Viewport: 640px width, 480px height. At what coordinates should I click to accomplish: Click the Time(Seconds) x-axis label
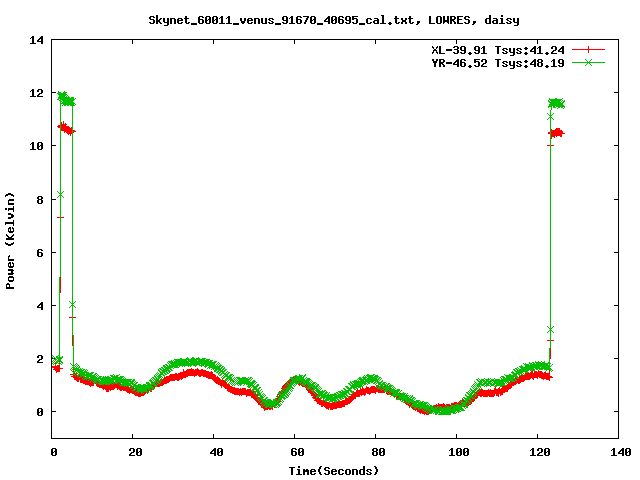point(333,471)
